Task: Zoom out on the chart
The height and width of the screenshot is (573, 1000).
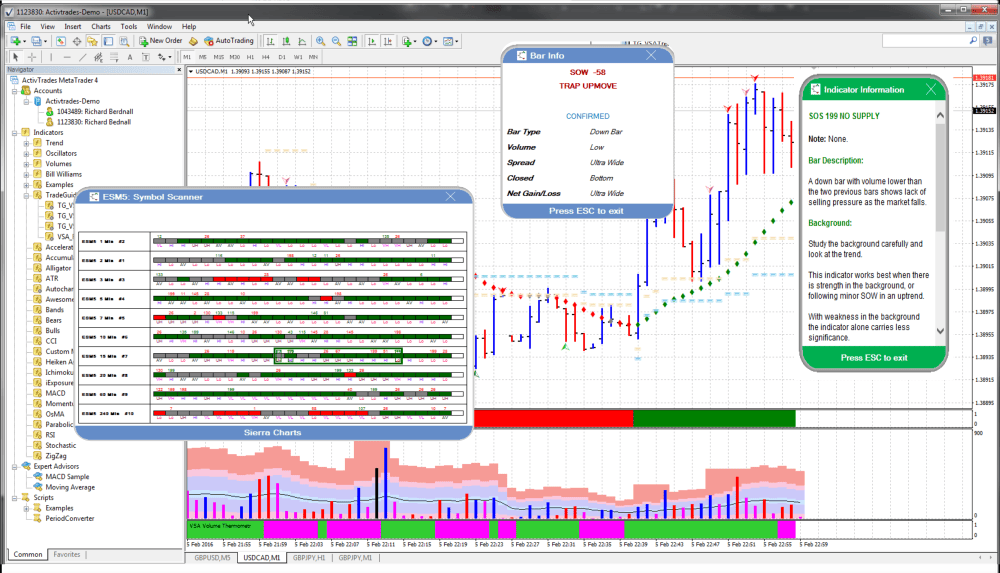Action: point(336,41)
